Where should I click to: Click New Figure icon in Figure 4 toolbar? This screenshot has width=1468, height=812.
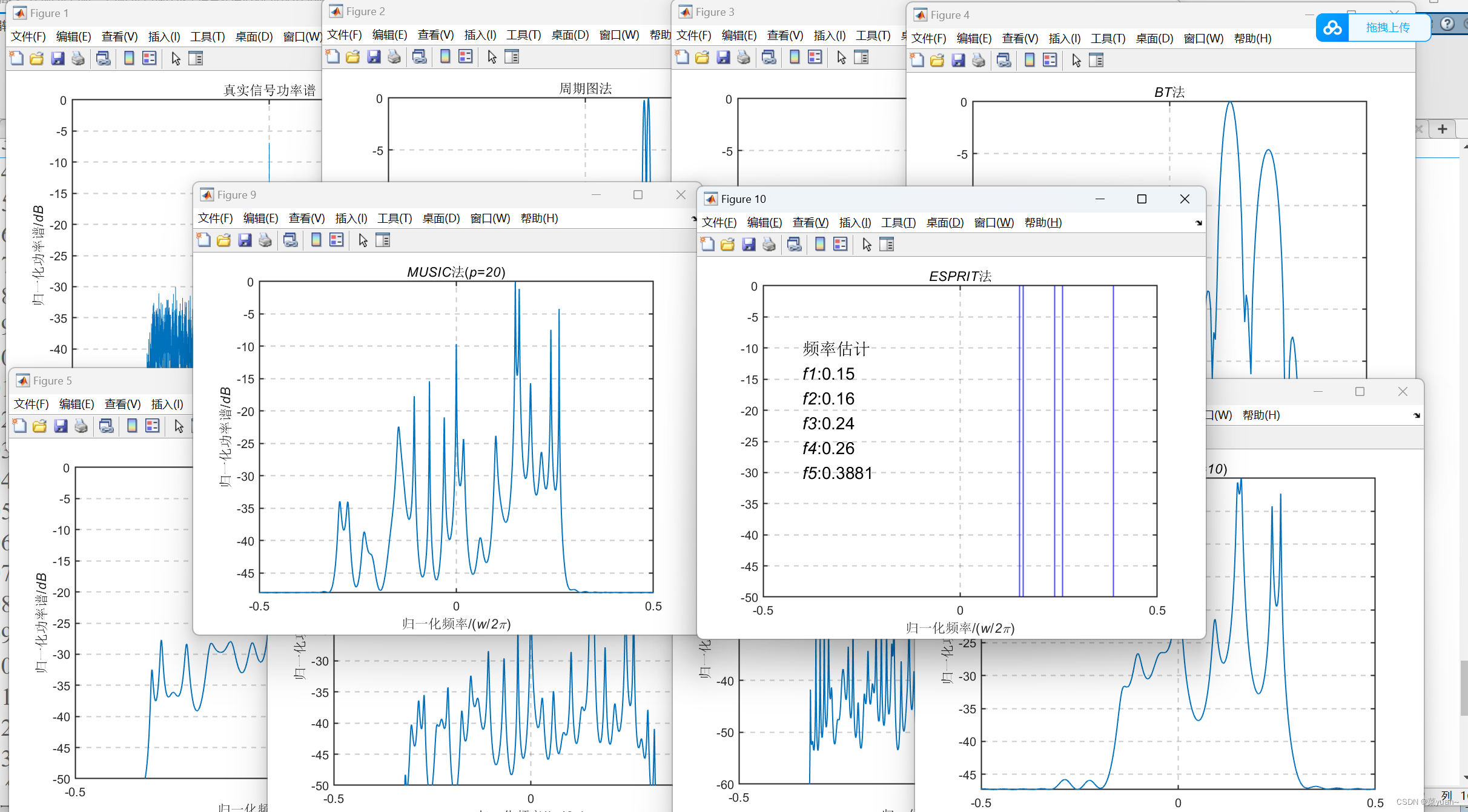pyautogui.click(x=917, y=61)
